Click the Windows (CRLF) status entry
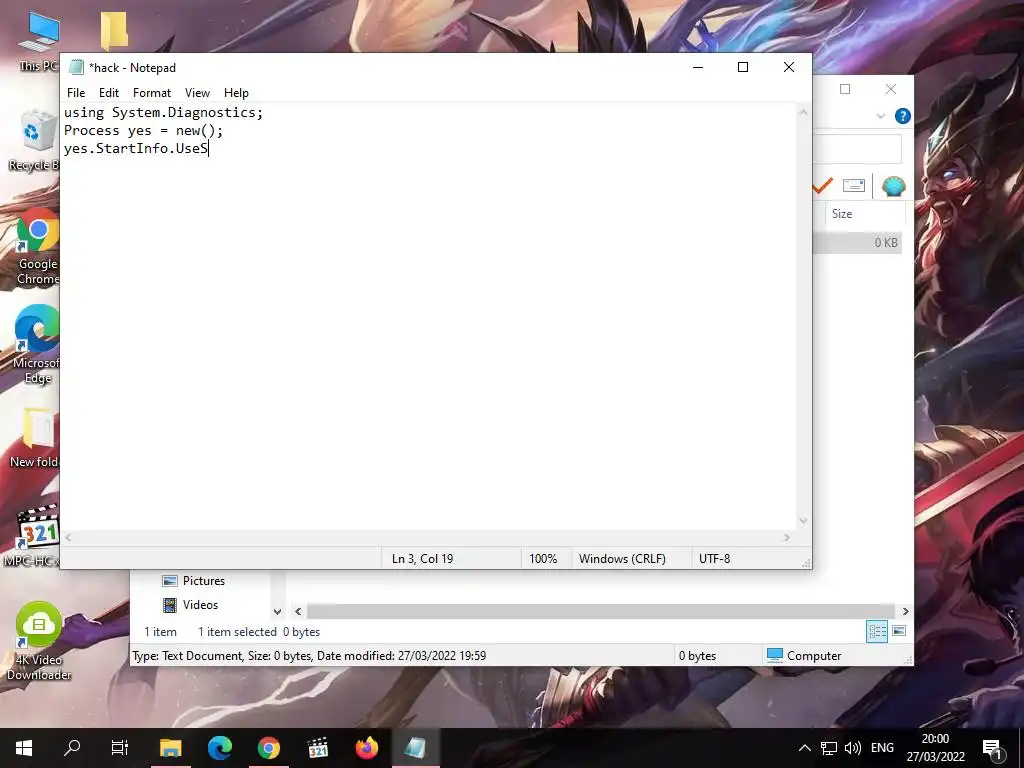Viewport: 1024px width, 768px height. point(622,559)
